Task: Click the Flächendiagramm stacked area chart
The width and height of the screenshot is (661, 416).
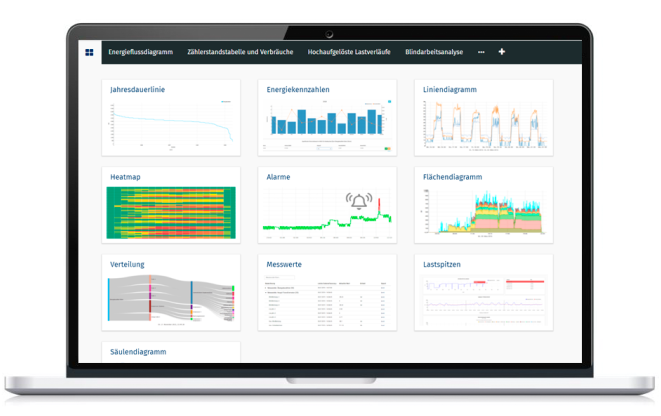Action: tap(484, 214)
